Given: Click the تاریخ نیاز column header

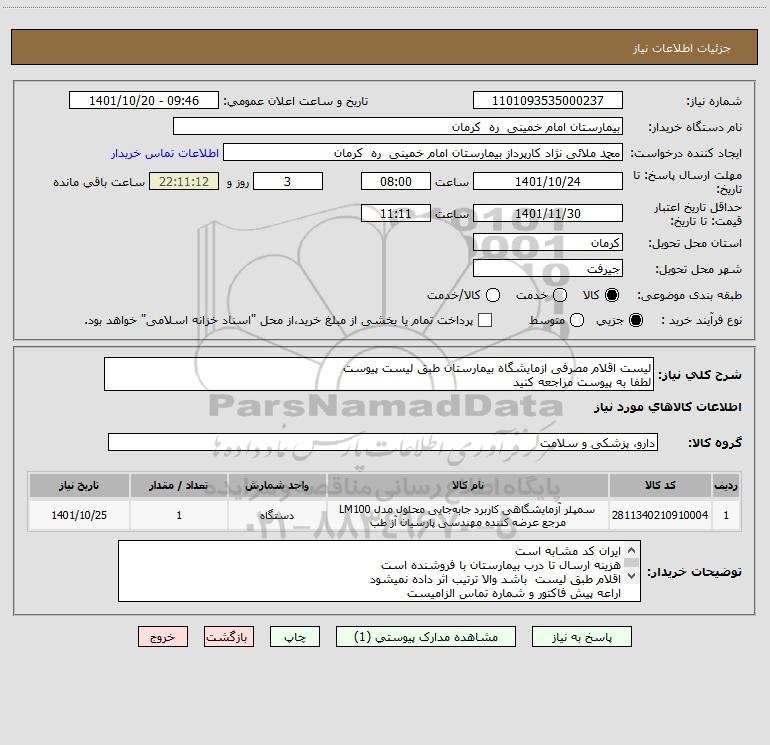Looking at the screenshot, I should point(79,485).
